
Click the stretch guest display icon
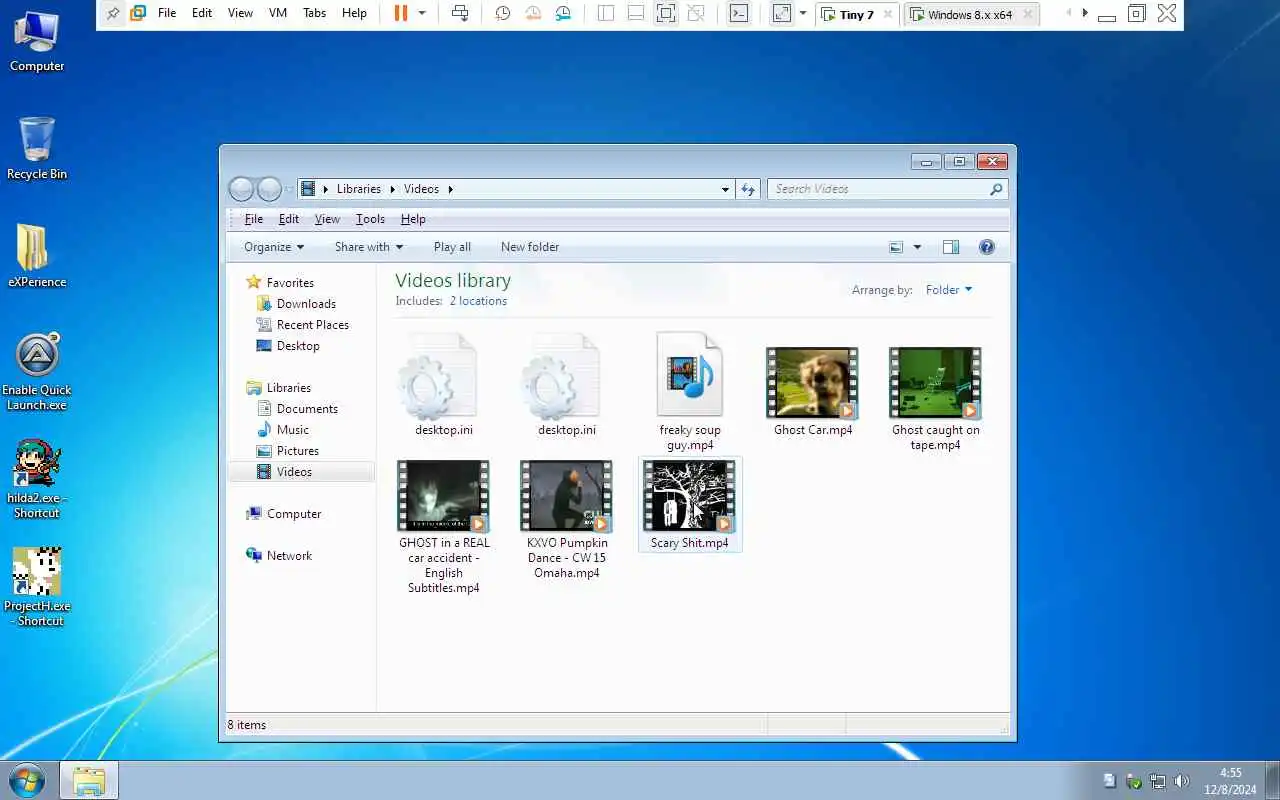coord(782,13)
